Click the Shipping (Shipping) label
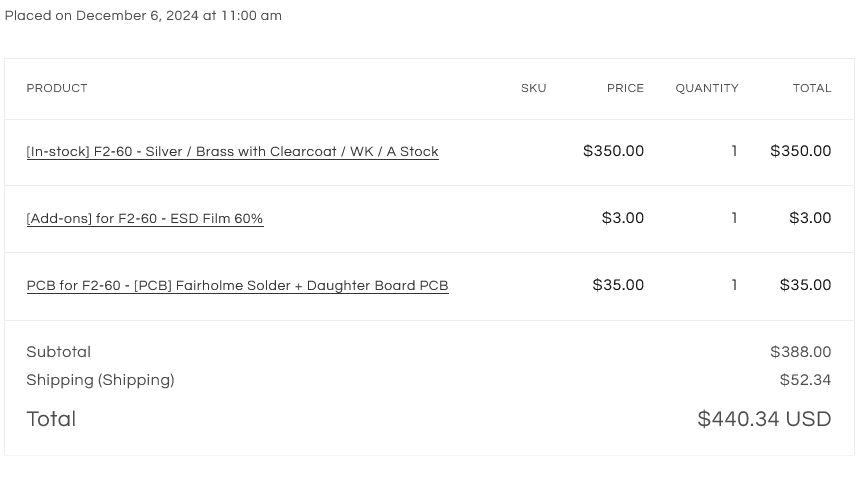The height and width of the screenshot is (480, 861). click(x=100, y=380)
